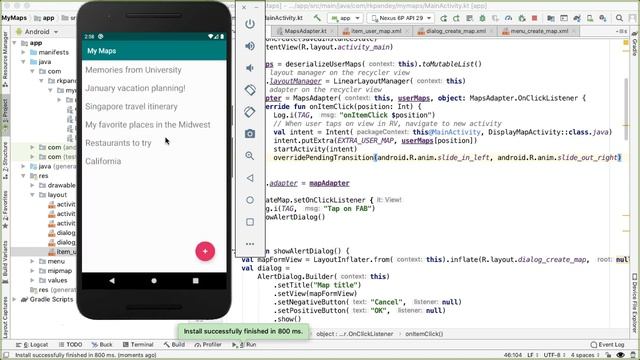Open the Android project view dropdown
The height and width of the screenshot is (360, 640).
pyautogui.click(x=37, y=31)
